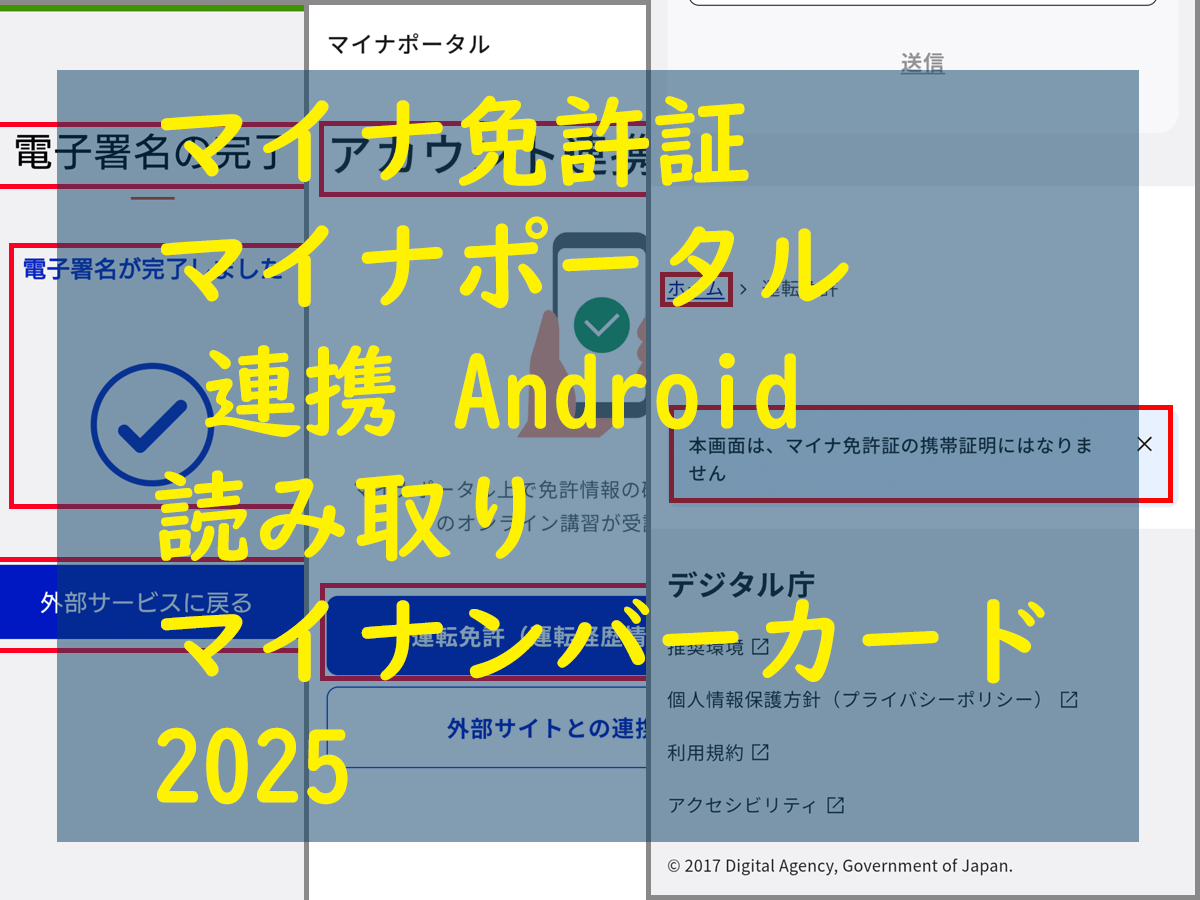Image resolution: width=1200 pixels, height=900 pixels.
Task: Click external link icon beside 利用規約
Action: click(x=761, y=752)
